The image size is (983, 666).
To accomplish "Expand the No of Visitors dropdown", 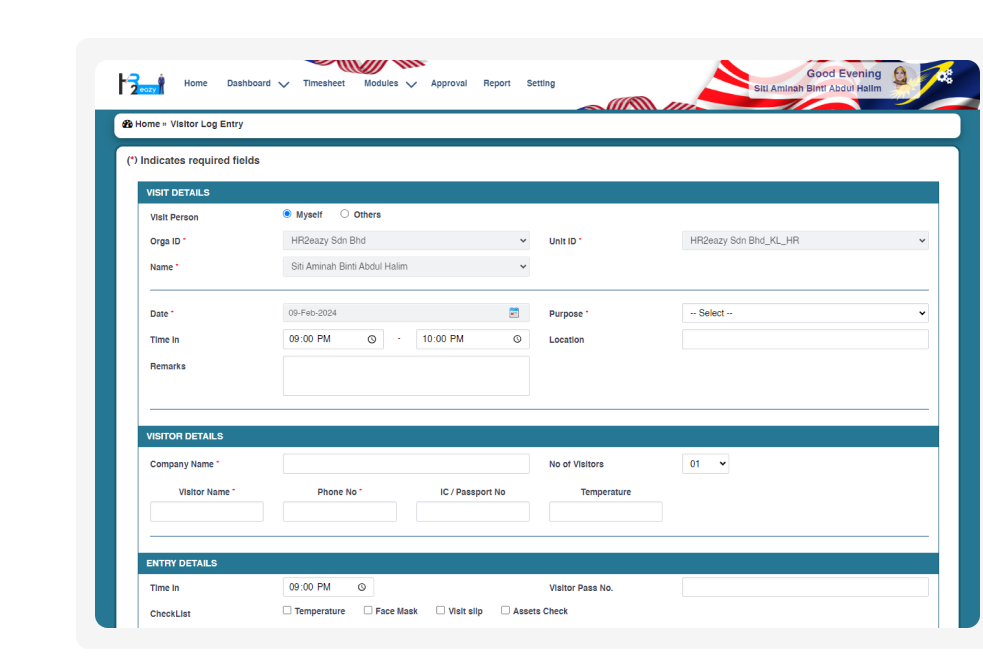I will tap(705, 464).
